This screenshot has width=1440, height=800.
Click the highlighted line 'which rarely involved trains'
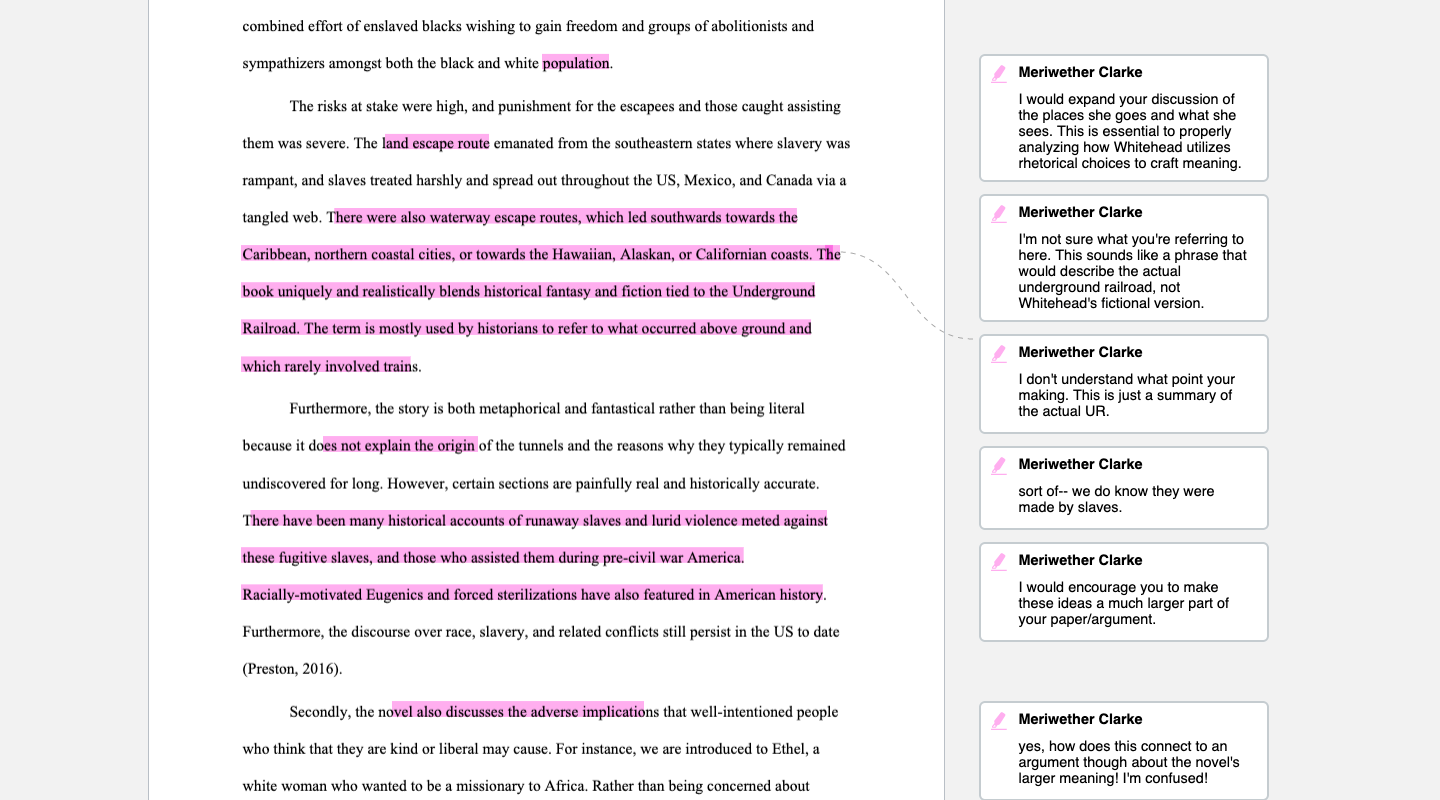327,366
